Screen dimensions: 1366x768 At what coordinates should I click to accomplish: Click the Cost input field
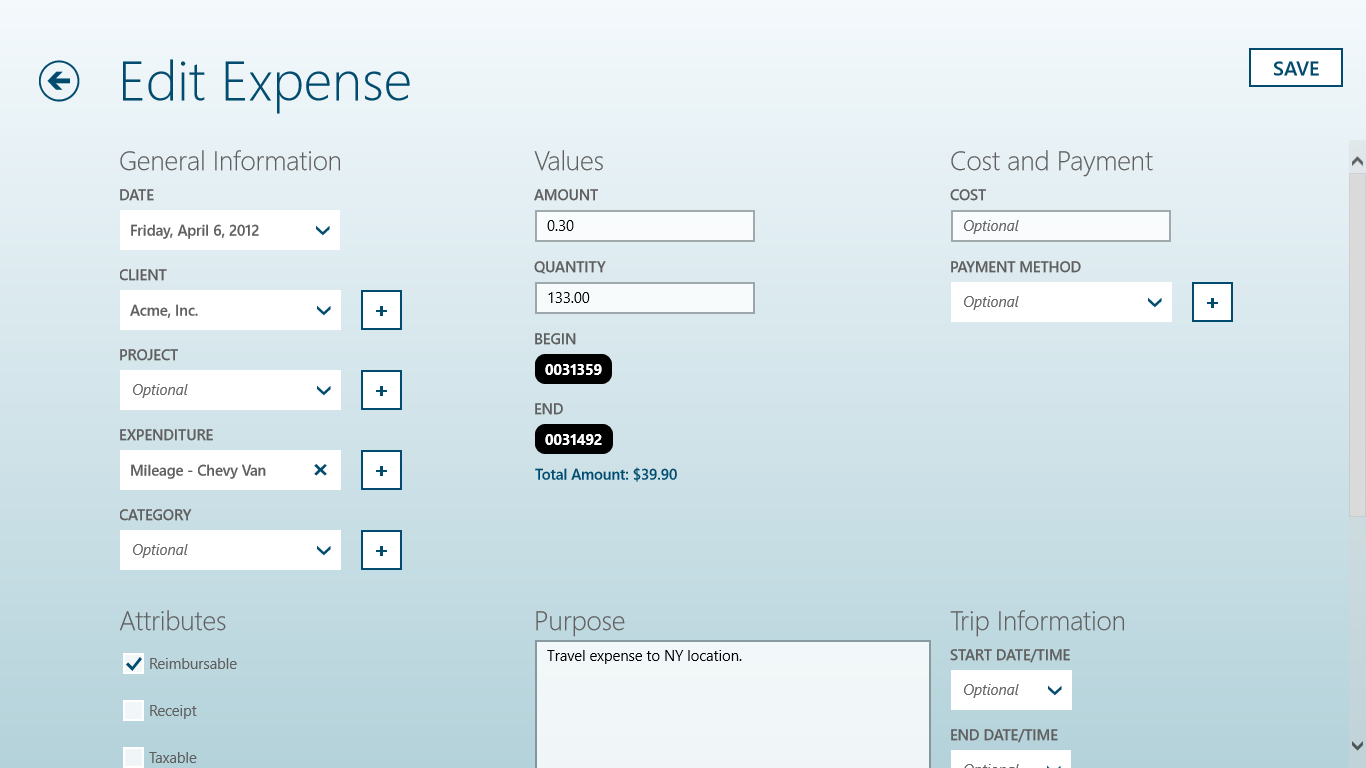tap(1060, 226)
